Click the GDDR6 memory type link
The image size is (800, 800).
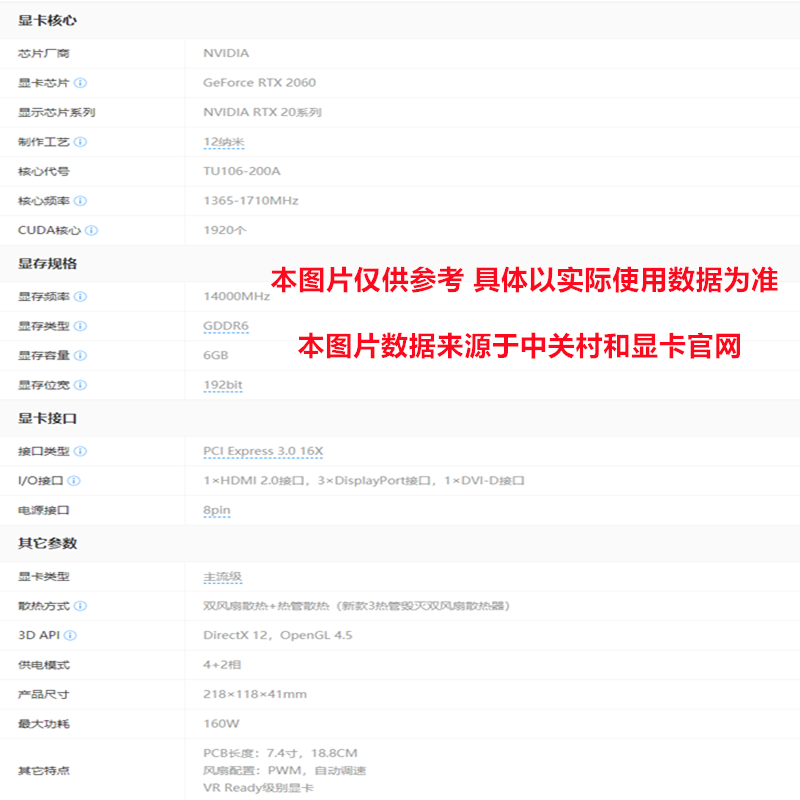[x=226, y=326]
